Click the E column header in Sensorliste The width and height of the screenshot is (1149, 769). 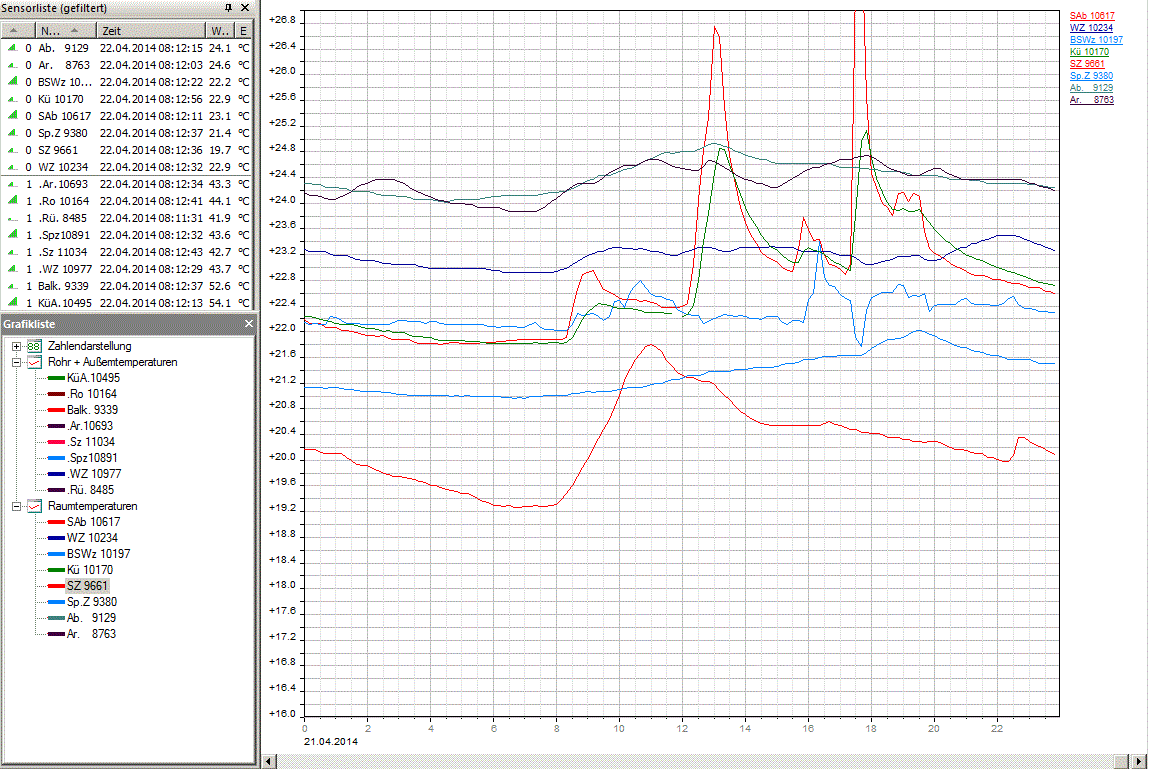[x=243, y=31]
